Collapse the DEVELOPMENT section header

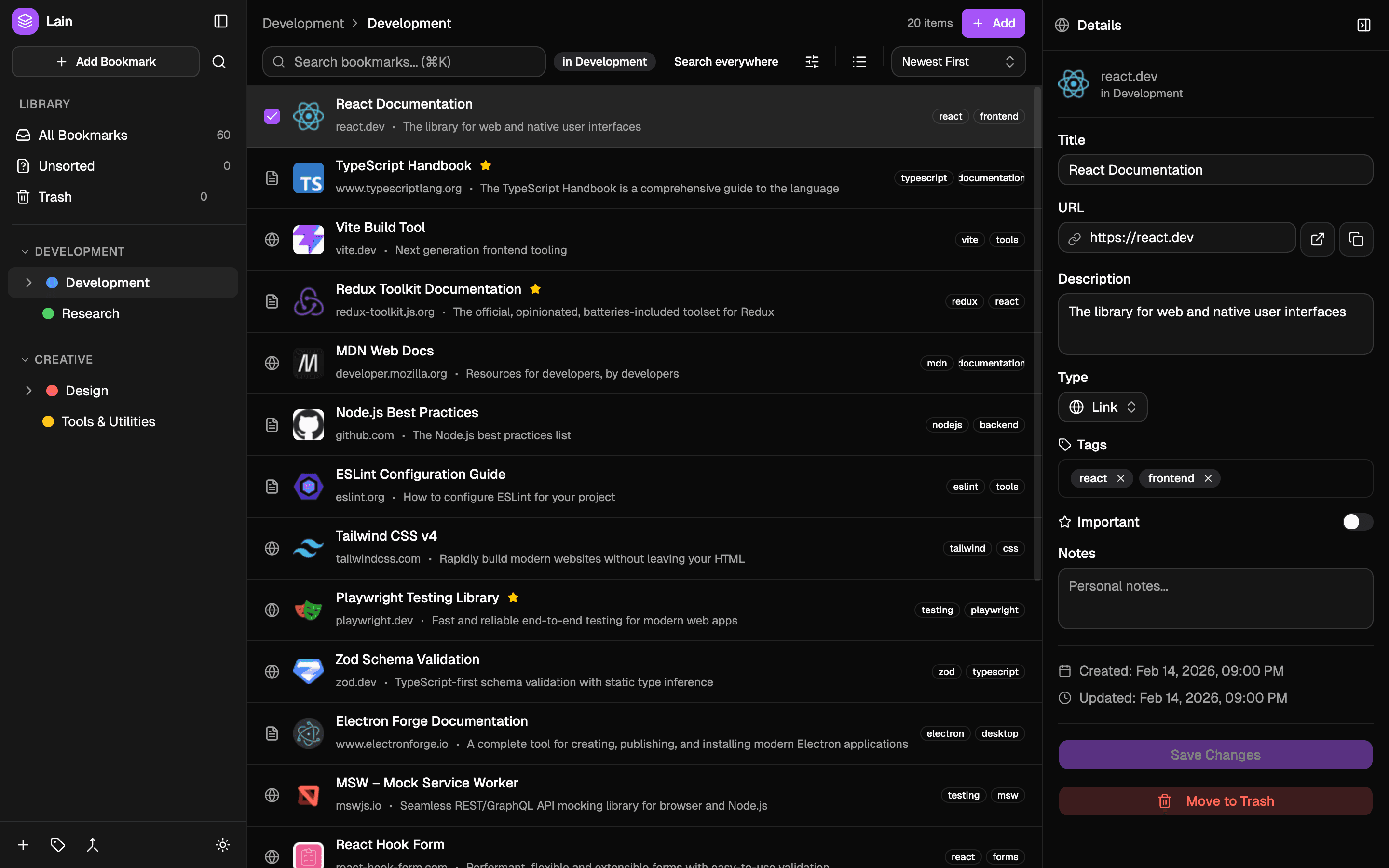72,251
